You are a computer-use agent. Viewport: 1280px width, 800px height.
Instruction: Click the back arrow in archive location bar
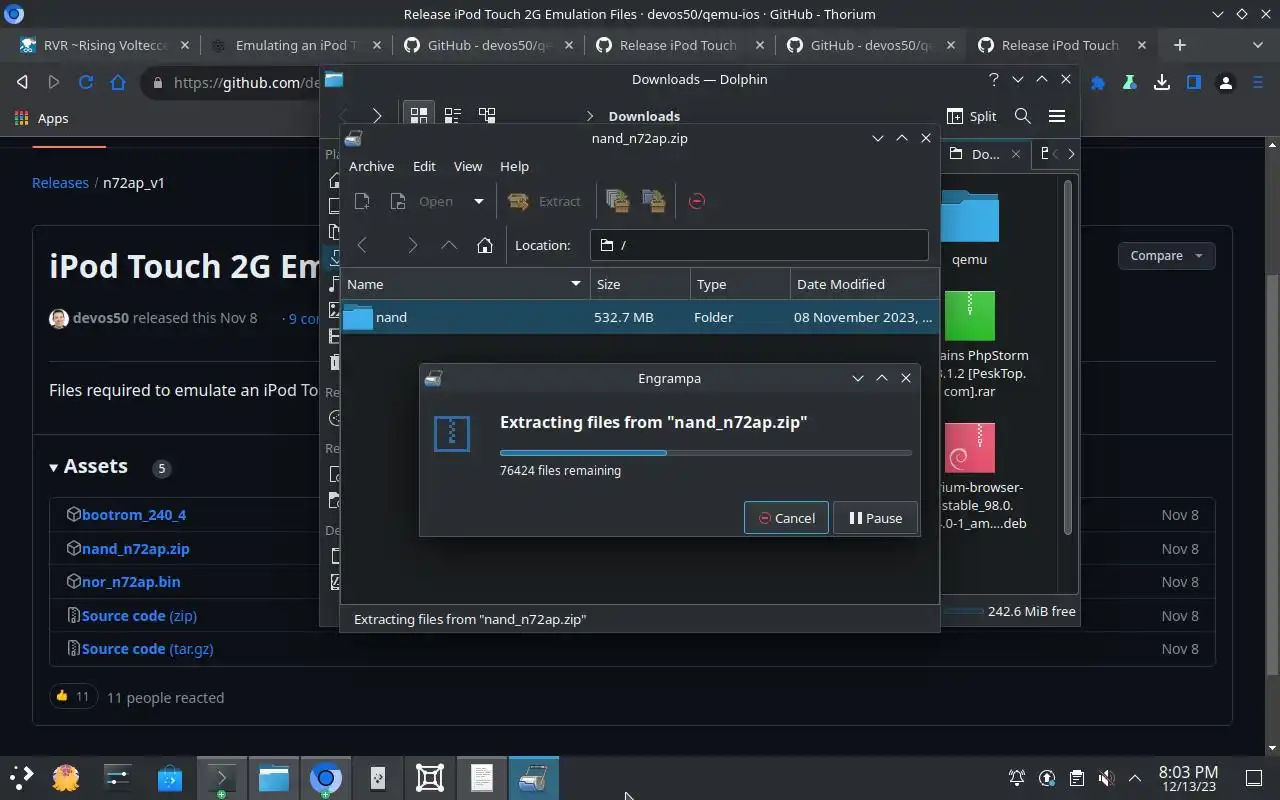pos(363,245)
